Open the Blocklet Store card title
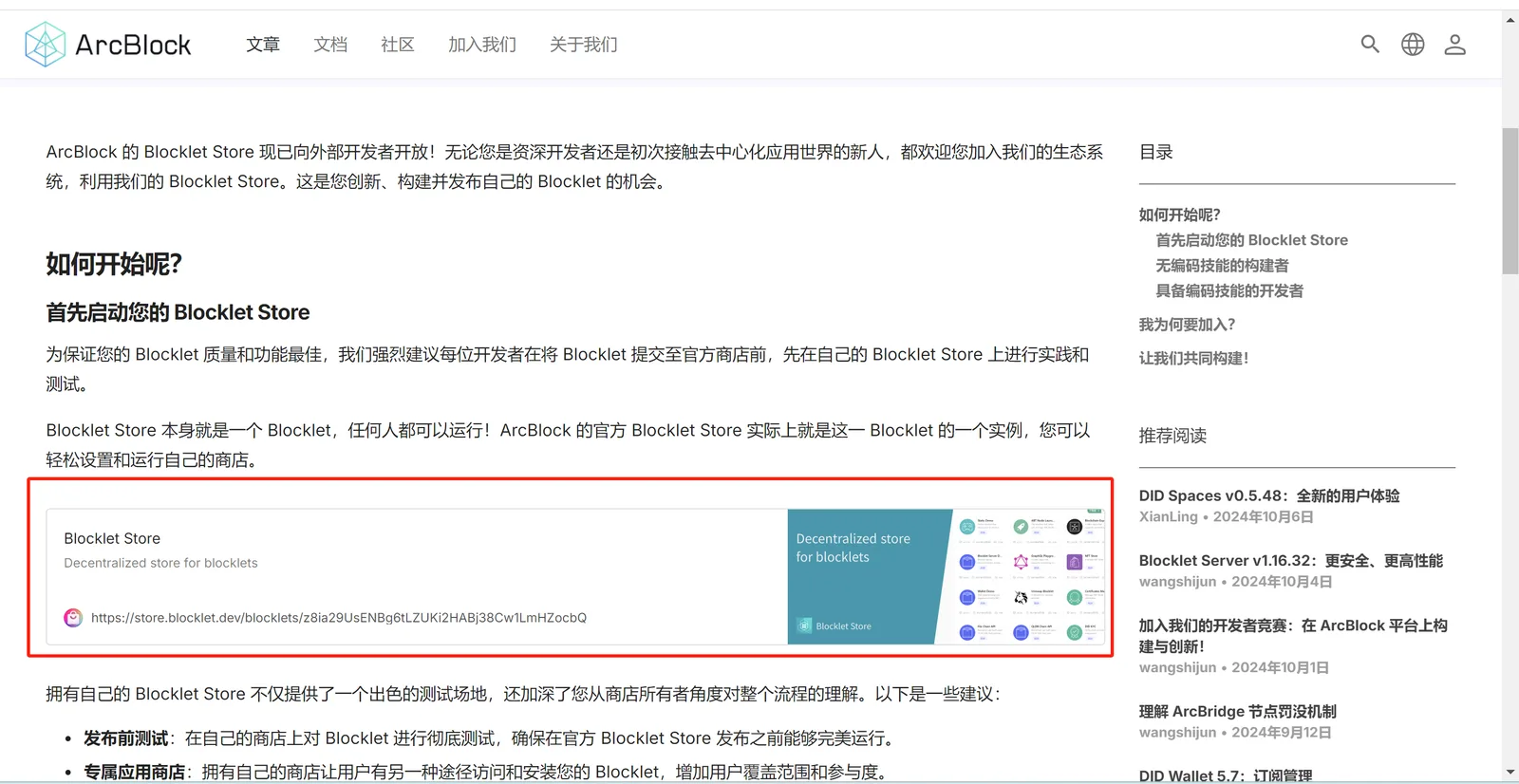1519x784 pixels. click(112, 538)
